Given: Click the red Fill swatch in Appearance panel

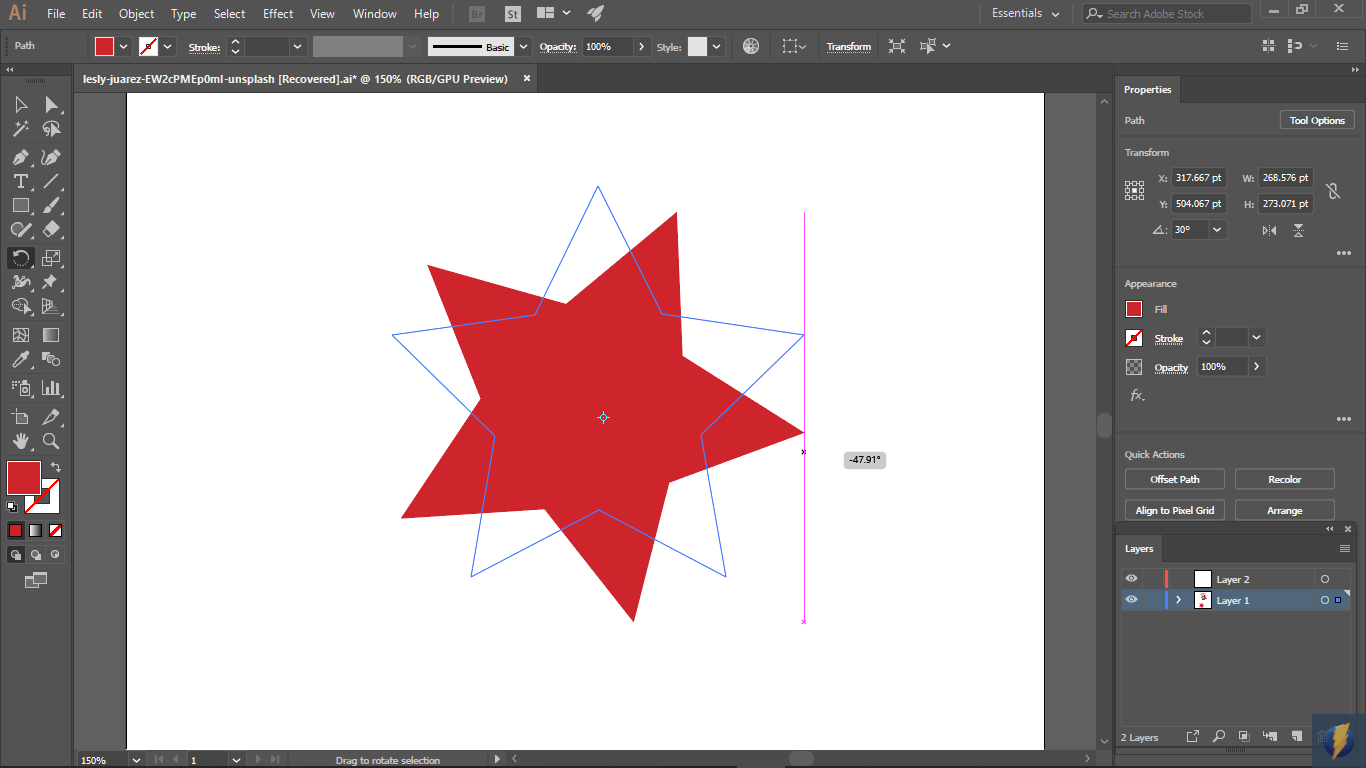Looking at the screenshot, I should pyautogui.click(x=1134, y=309).
